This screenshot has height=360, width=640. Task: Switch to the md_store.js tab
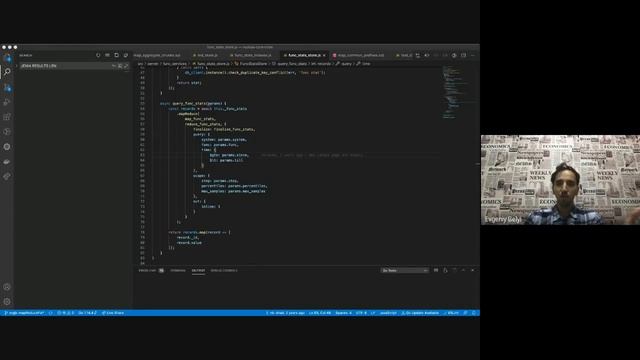point(207,55)
